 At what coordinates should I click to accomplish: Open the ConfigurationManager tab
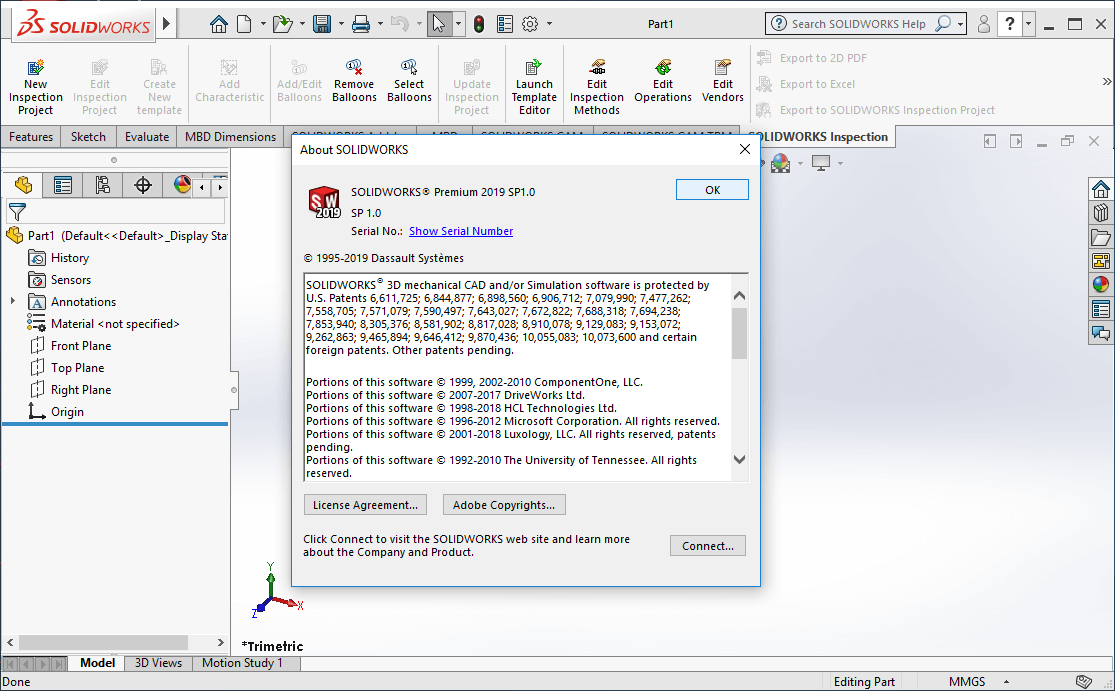pos(102,186)
